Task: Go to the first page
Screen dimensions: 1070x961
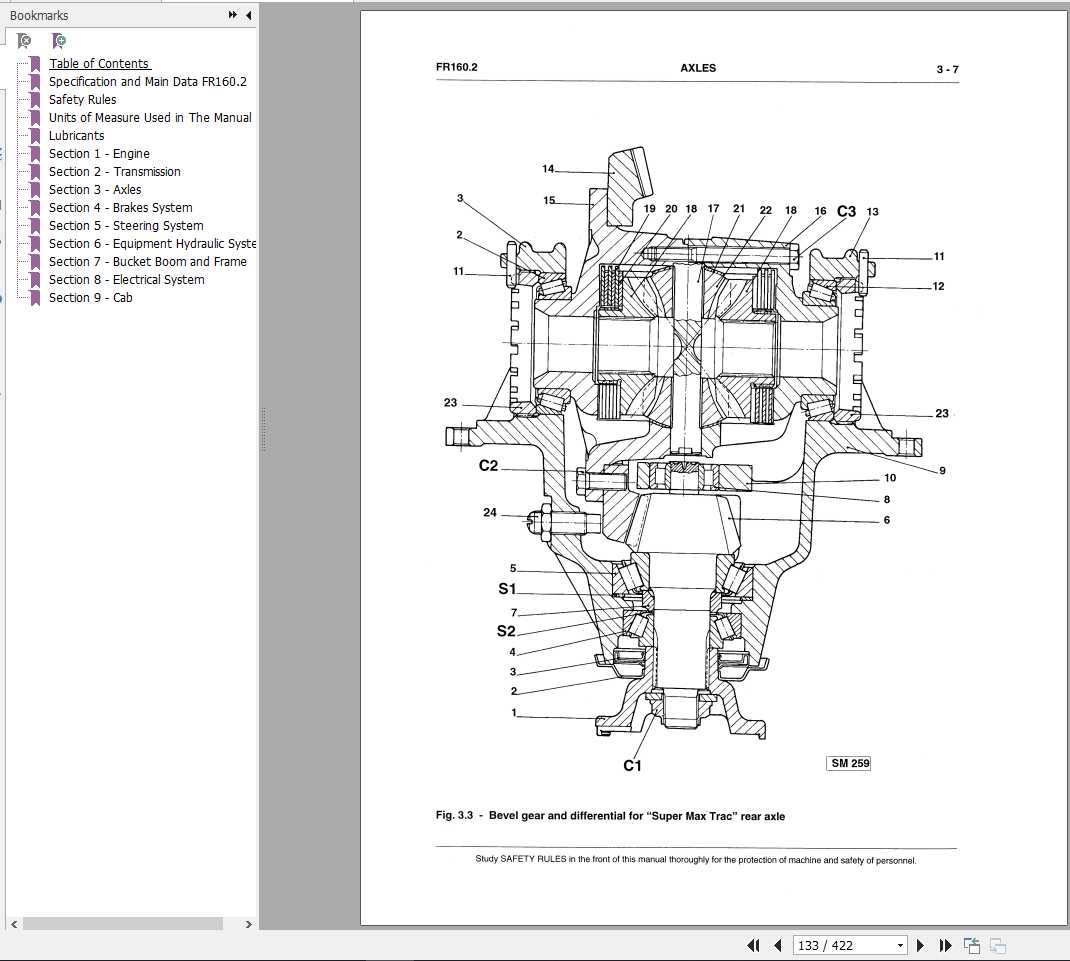Action: coord(753,945)
